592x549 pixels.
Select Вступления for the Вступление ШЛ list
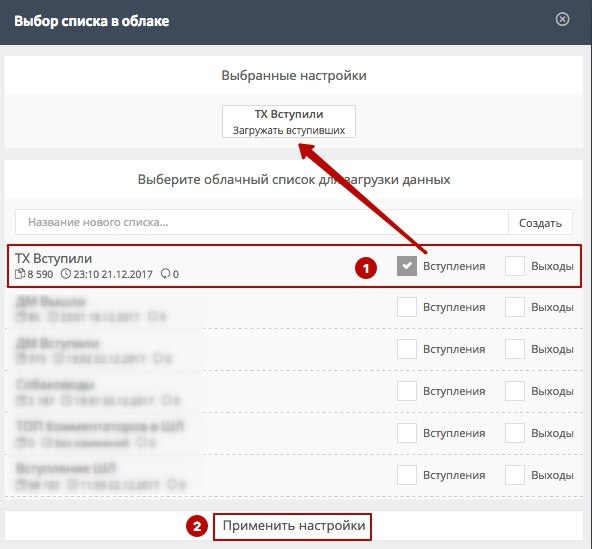point(407,474)
